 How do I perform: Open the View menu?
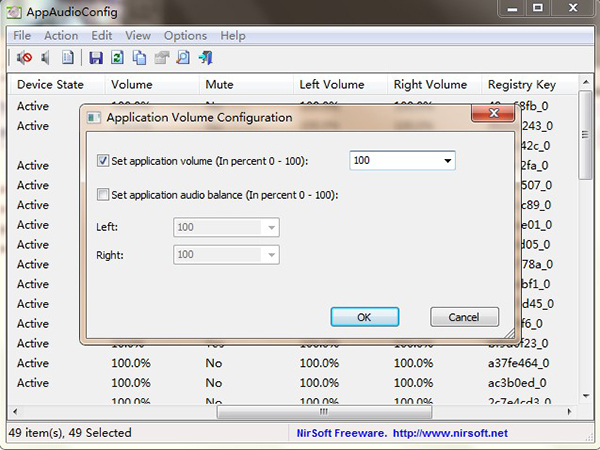coord(138,36)
